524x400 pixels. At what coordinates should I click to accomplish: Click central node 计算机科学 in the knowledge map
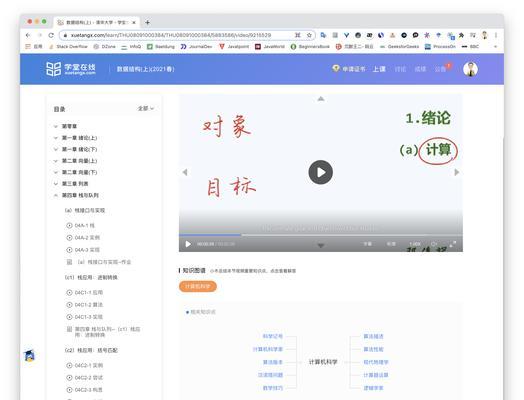coord(323,362)
